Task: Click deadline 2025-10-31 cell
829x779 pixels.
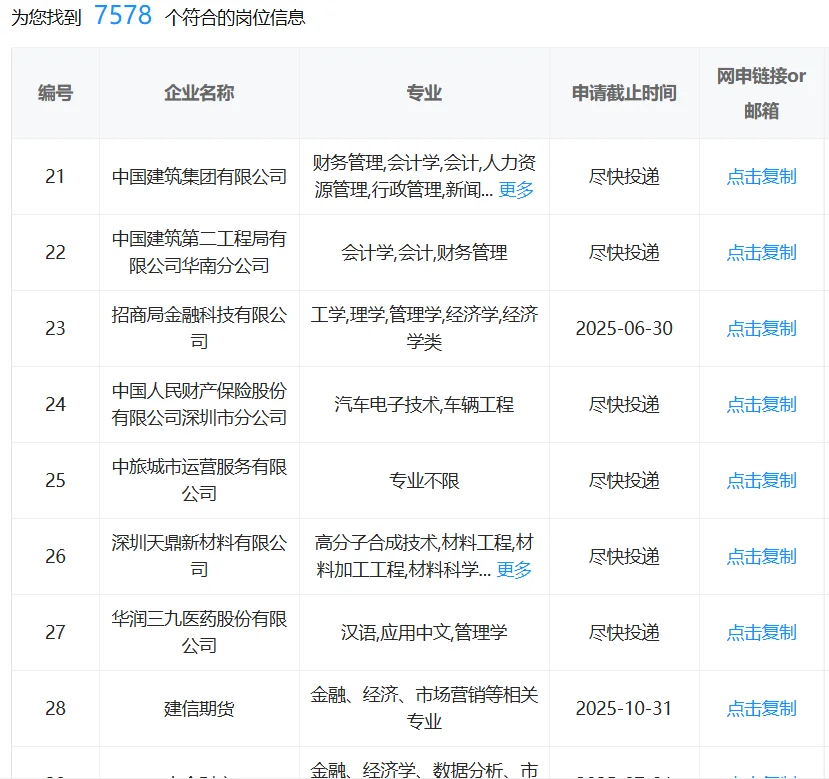Action: pyautogui.click(x=624, y=709)
